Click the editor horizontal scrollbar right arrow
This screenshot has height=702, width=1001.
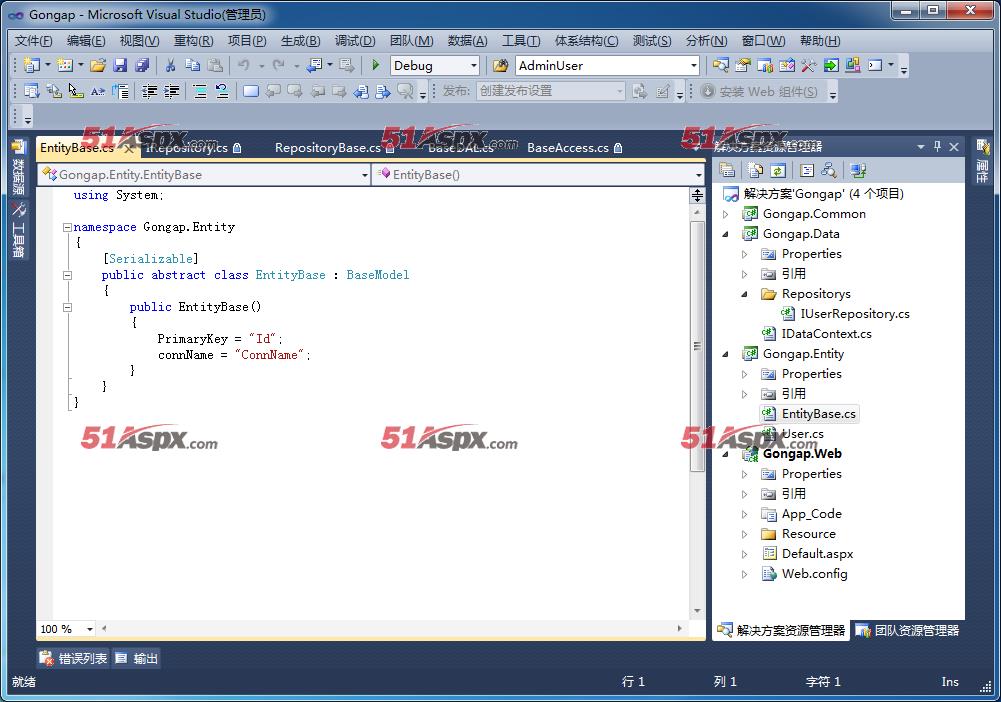[679, 629]
